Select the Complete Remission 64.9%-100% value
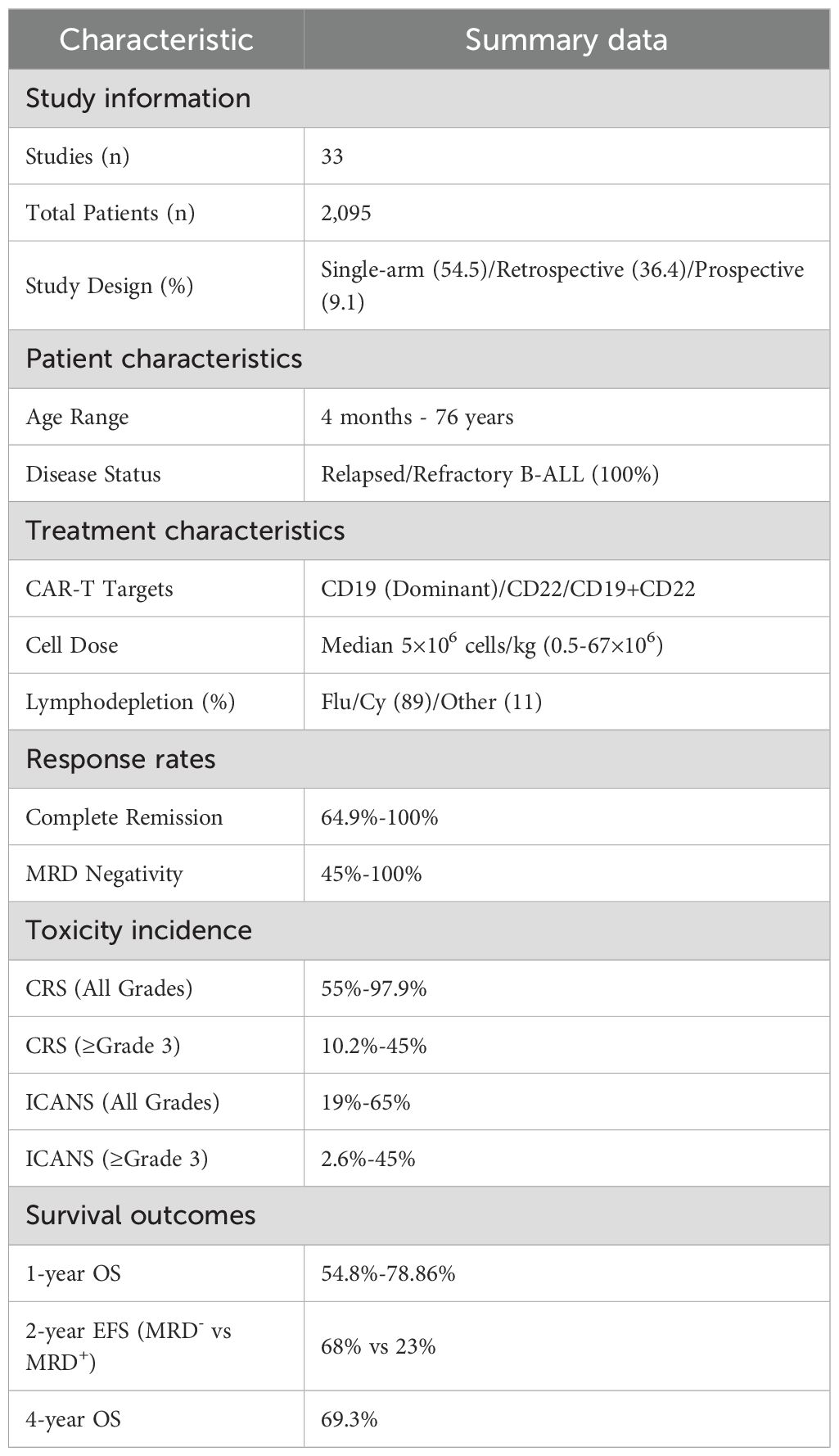The width and height of the screenshot is (839, 1456). pos(380,817)
